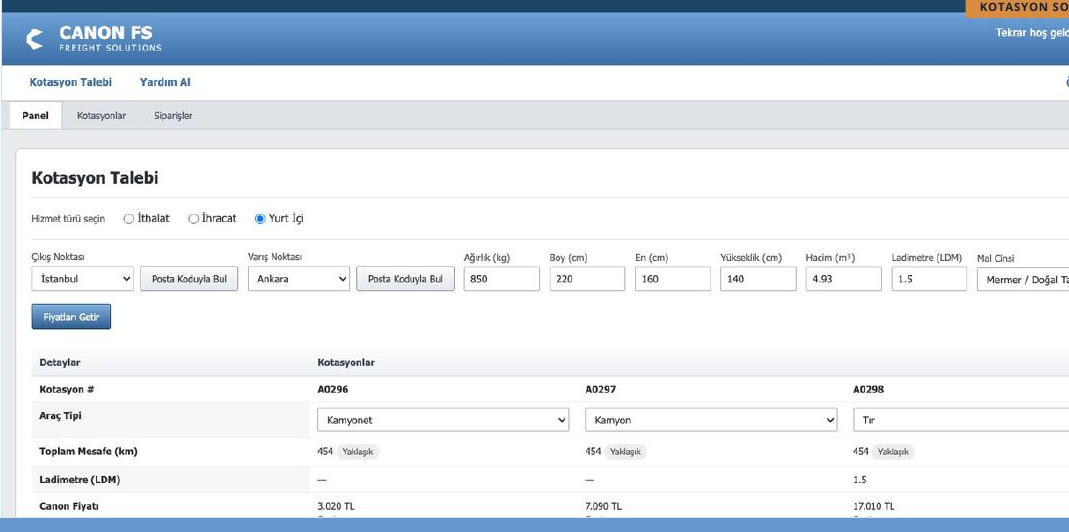This screenshot has height=532, width=1069.
Task: Click Posta Koduyla Bul beside Ankara
Action: click(x=405, y=279)
